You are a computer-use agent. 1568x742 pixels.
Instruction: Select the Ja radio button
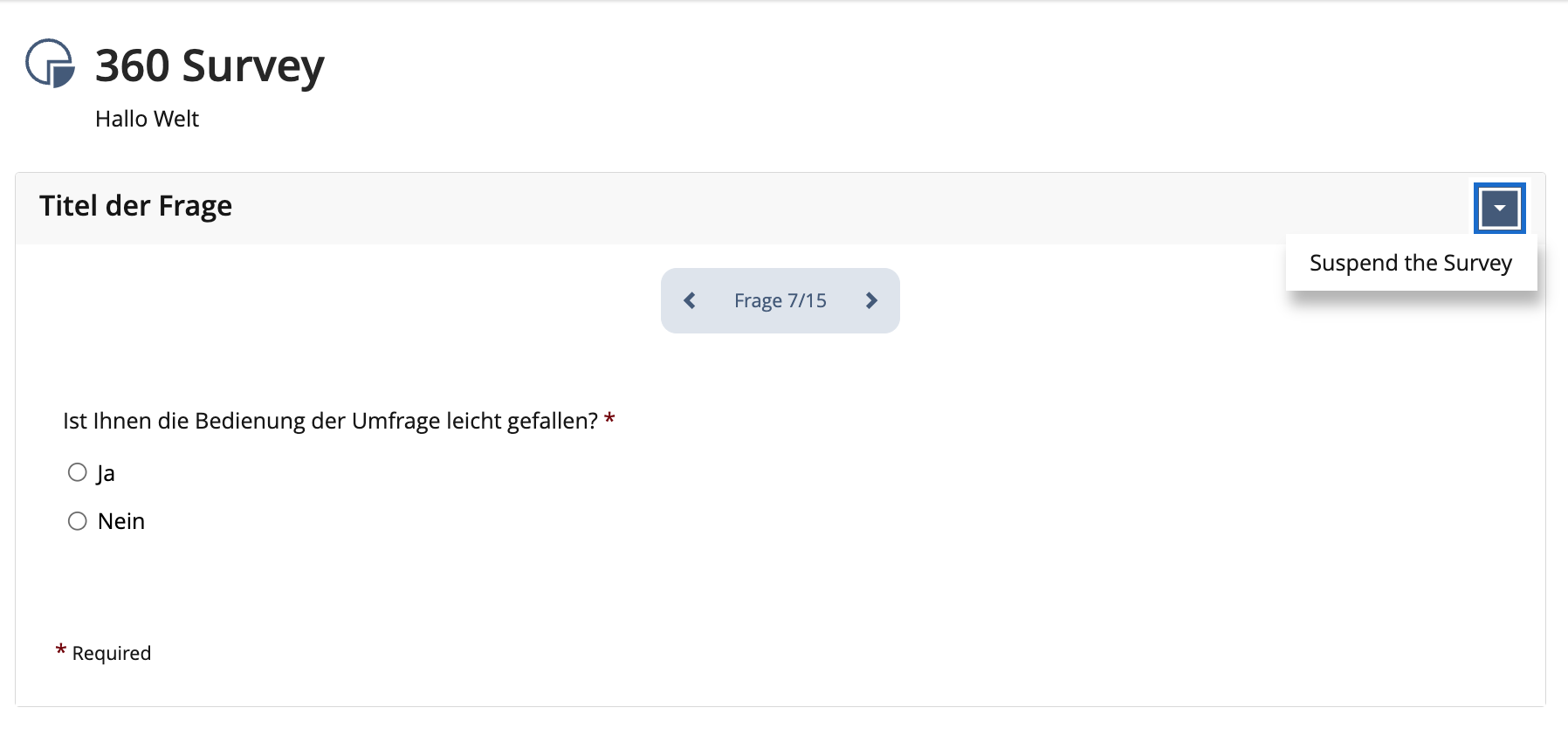(x=78, y=472)
